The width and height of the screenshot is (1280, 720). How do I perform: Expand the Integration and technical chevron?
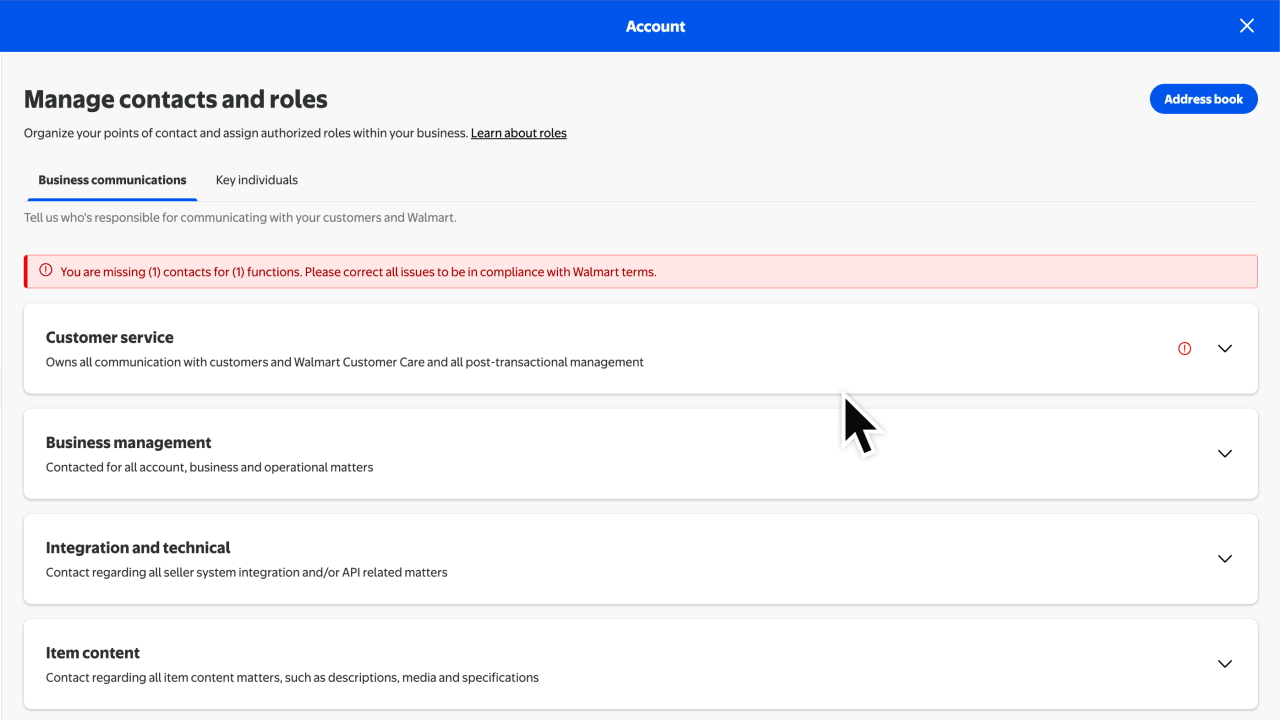(1225, 559)
